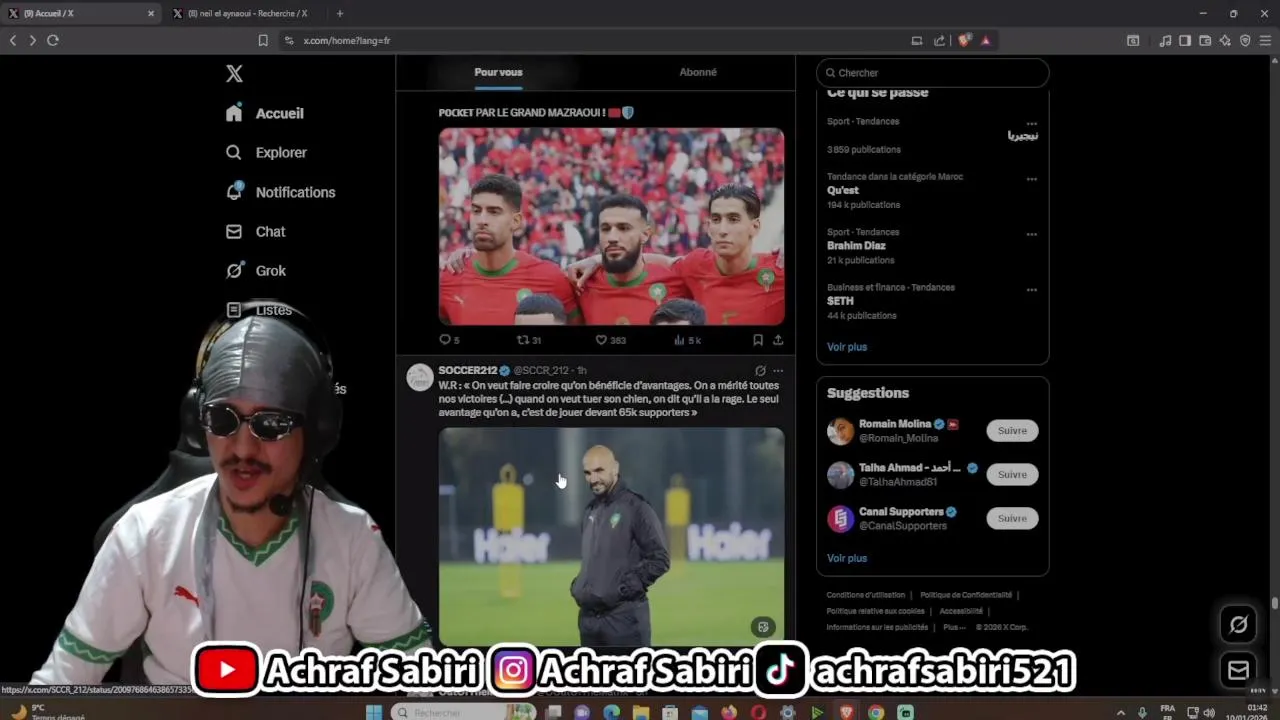Open the Morocco players photo
The image size is (1280, 720).
tap(611, 226)
